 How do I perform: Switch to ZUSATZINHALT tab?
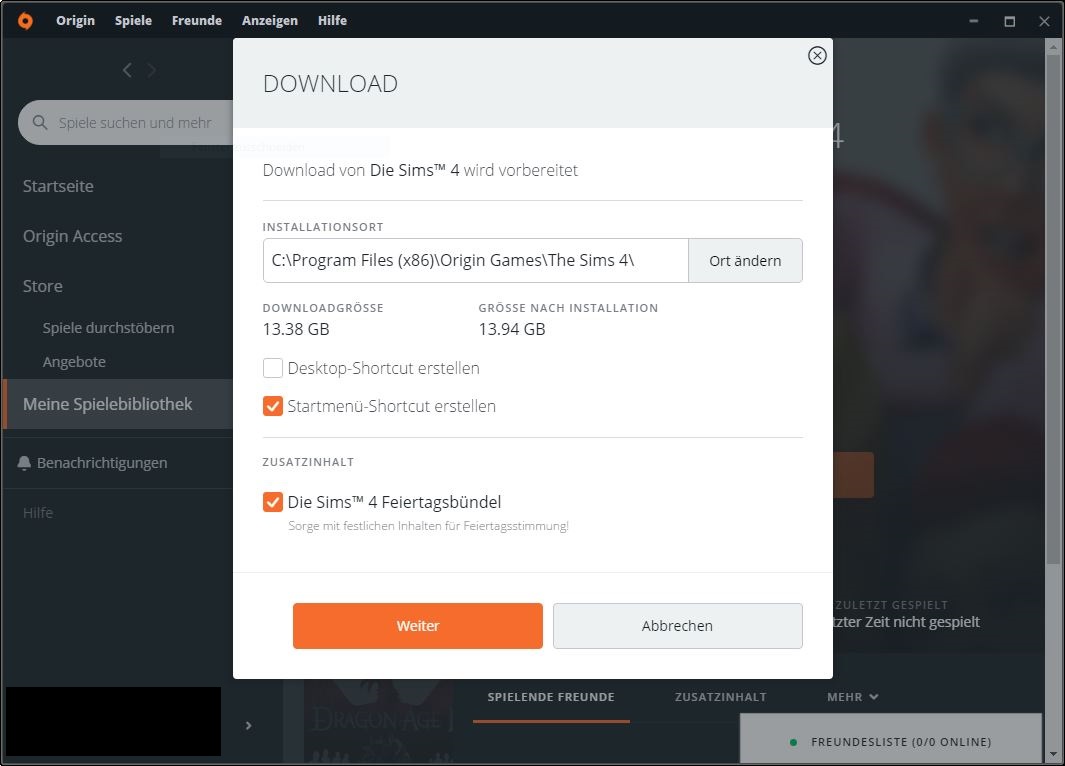pos(721,697)
